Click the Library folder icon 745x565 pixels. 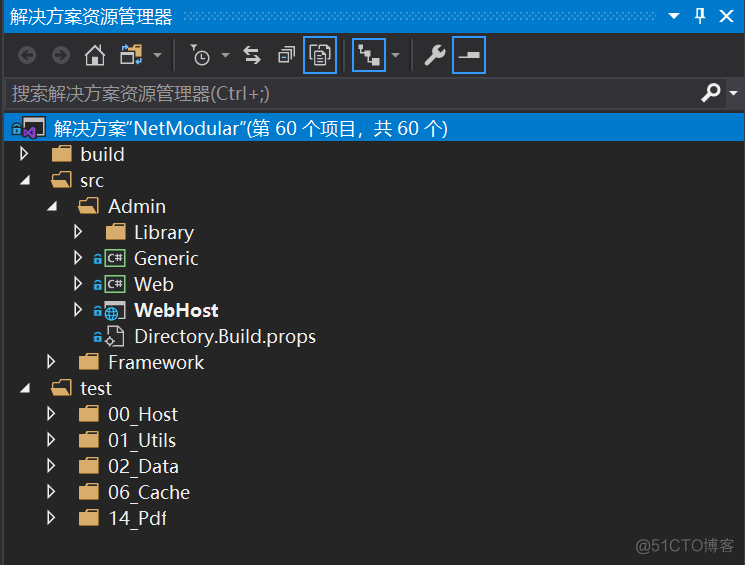click(x=116, y=232)
